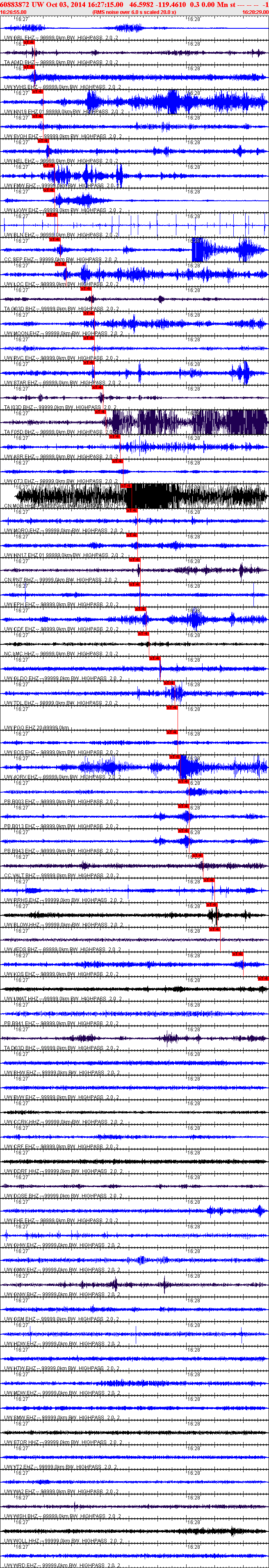Click the UW WISH BHZ label
269x1568 pixels.
[x=63, y=1516]
